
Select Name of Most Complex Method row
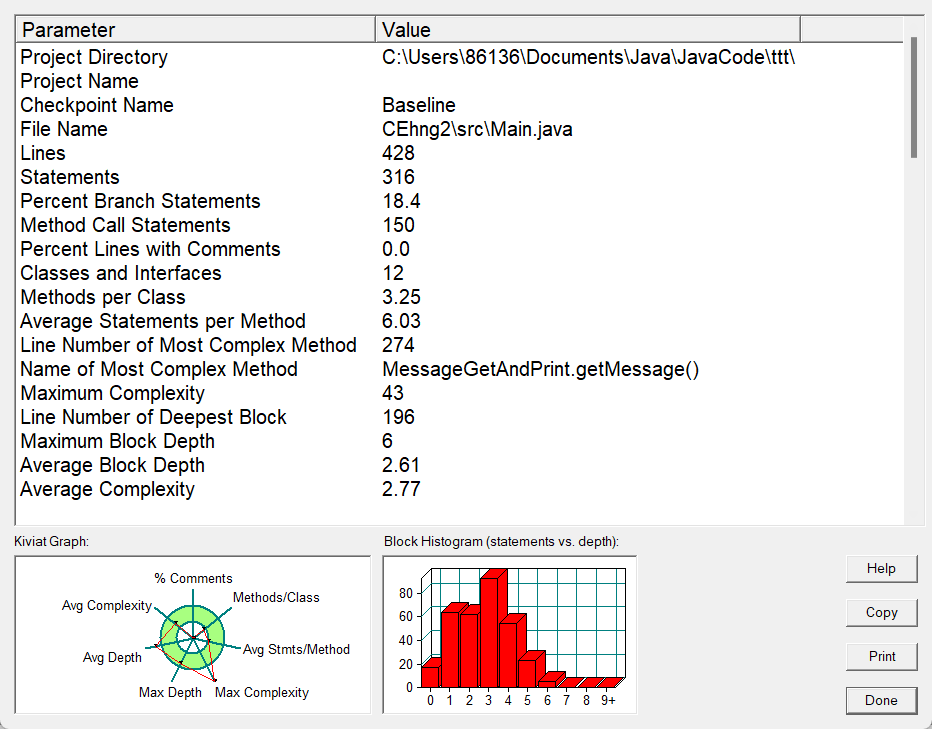coord(159,369)
